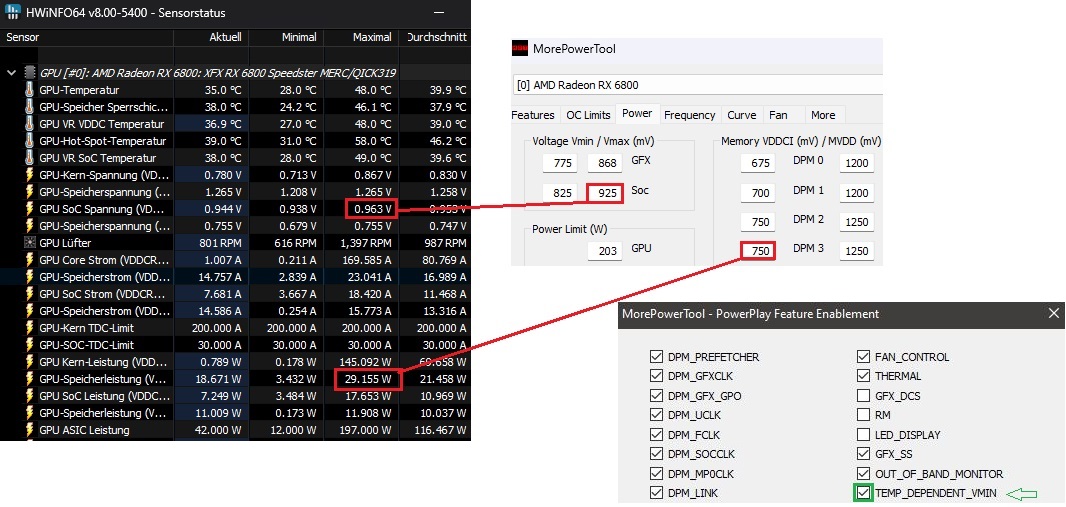Click lightning icon of GPU-Kern-Spannung row
This screenshot has width=1066, height=507.
[30, 175]
